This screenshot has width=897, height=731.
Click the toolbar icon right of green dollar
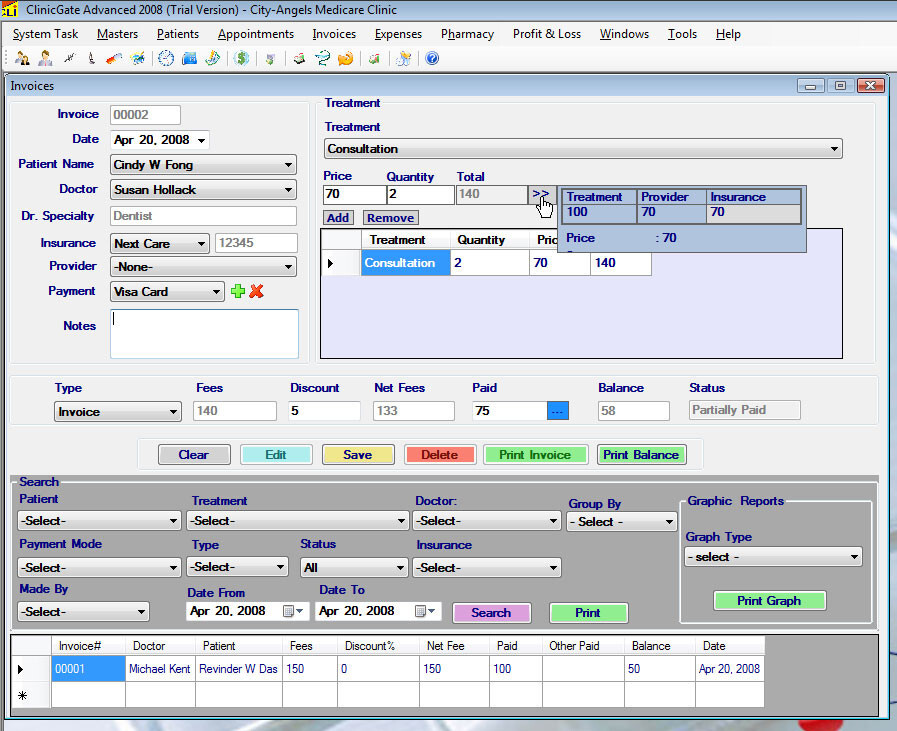tap(270, 58)
